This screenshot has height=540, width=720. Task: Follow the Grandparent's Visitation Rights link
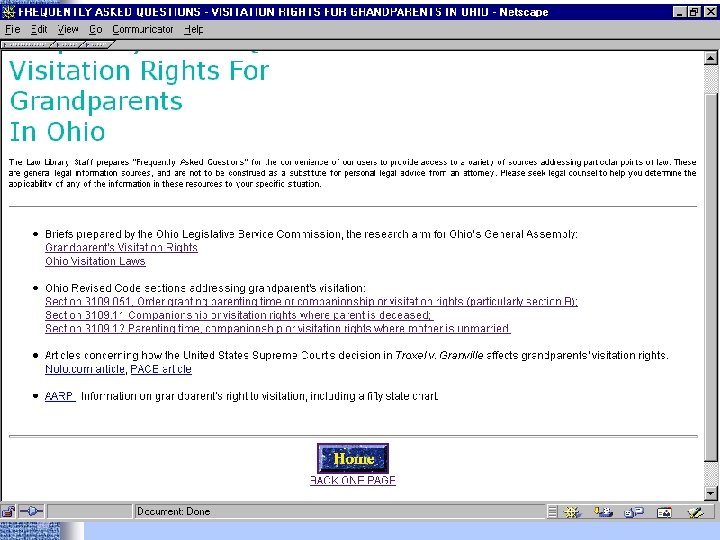pos(121,248)
